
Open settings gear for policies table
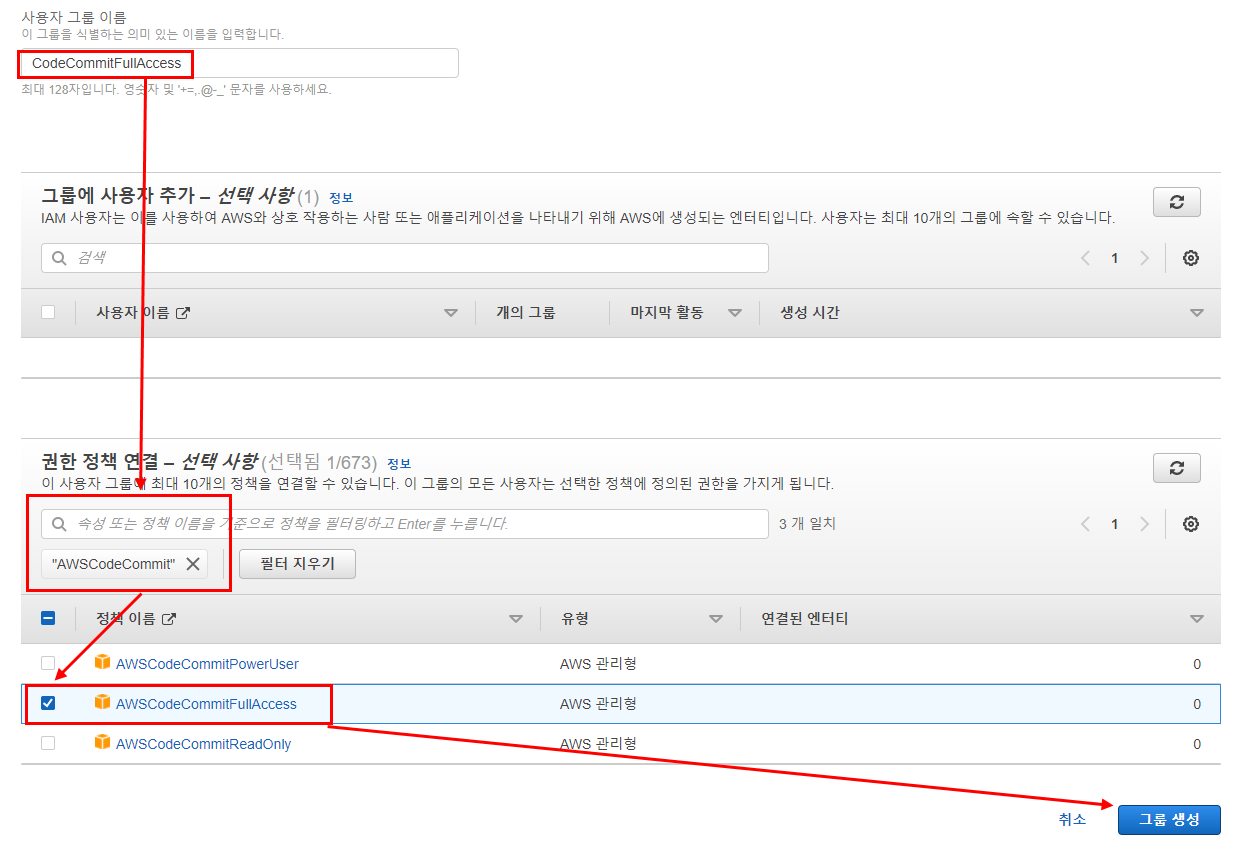point(1191,524)
